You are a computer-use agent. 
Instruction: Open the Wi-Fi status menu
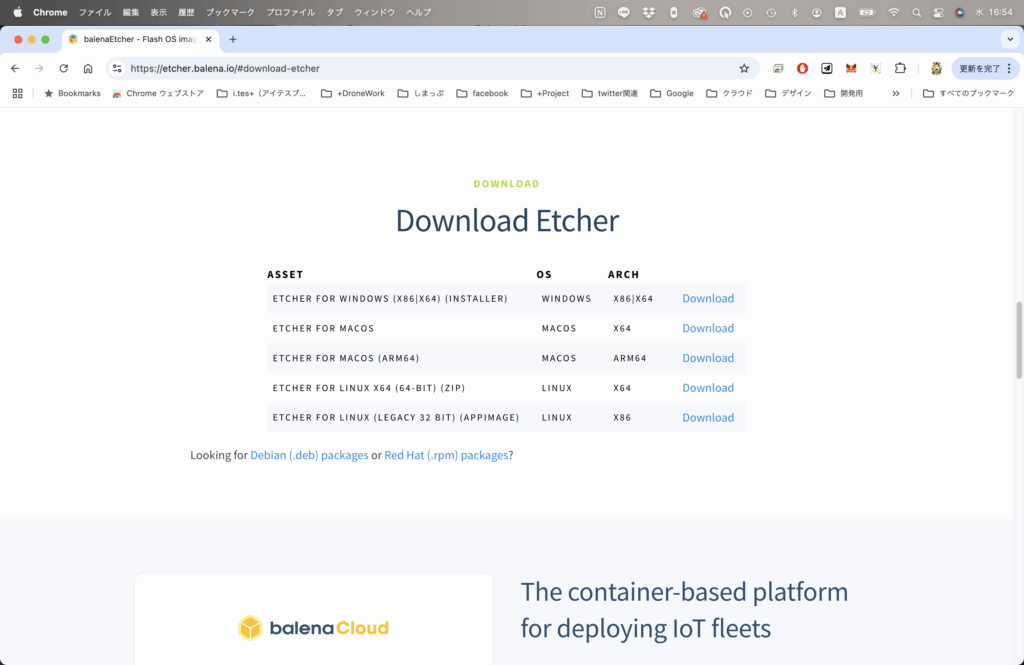(x=893, y=12)
